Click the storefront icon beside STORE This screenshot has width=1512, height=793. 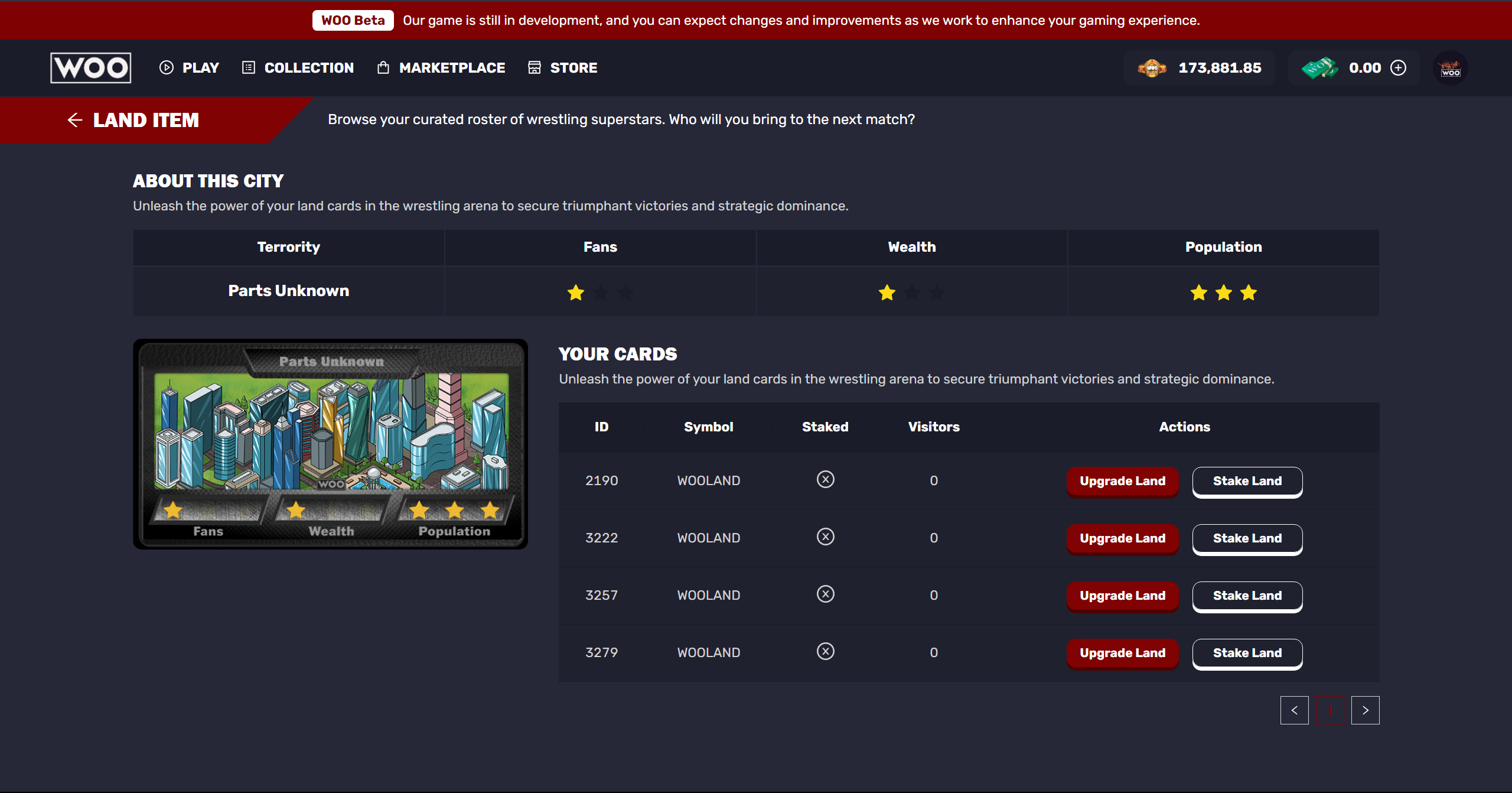pos(535,67)
